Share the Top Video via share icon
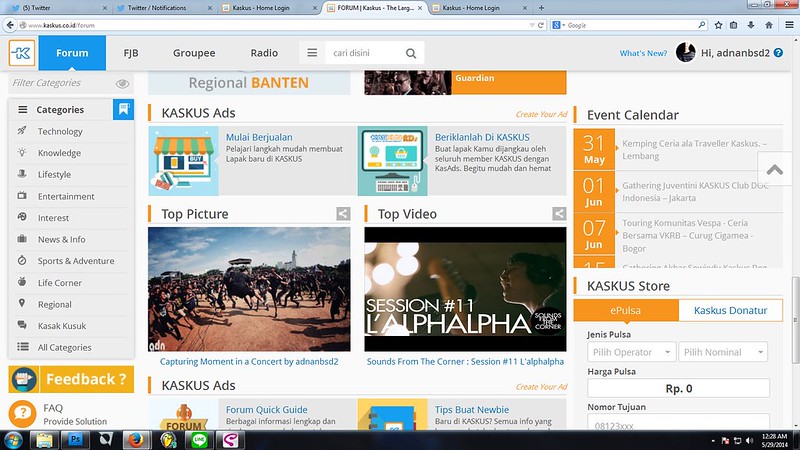The image size is (800, 450). click(x=559, y=214)
